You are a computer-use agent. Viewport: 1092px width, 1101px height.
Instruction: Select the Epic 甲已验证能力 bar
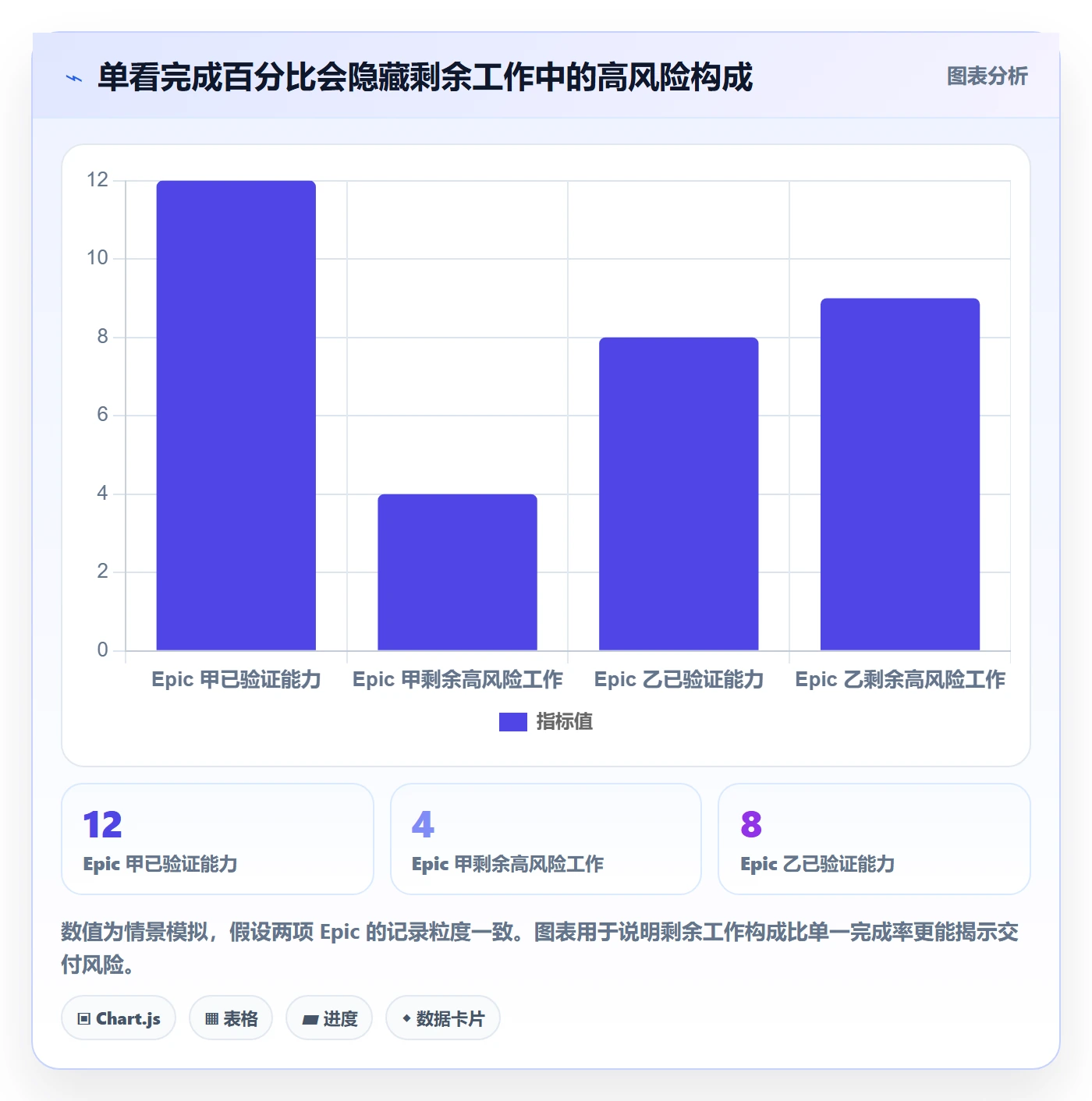236,416
